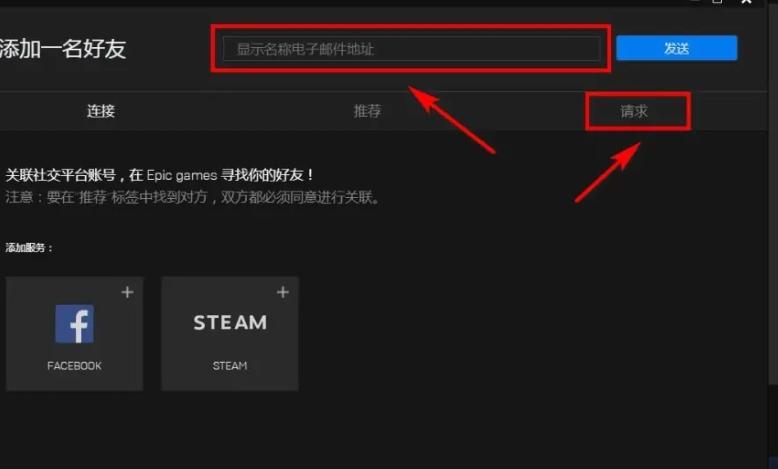778x469 pixels.
Task: Close the add friend window
Action: [746, 2]
